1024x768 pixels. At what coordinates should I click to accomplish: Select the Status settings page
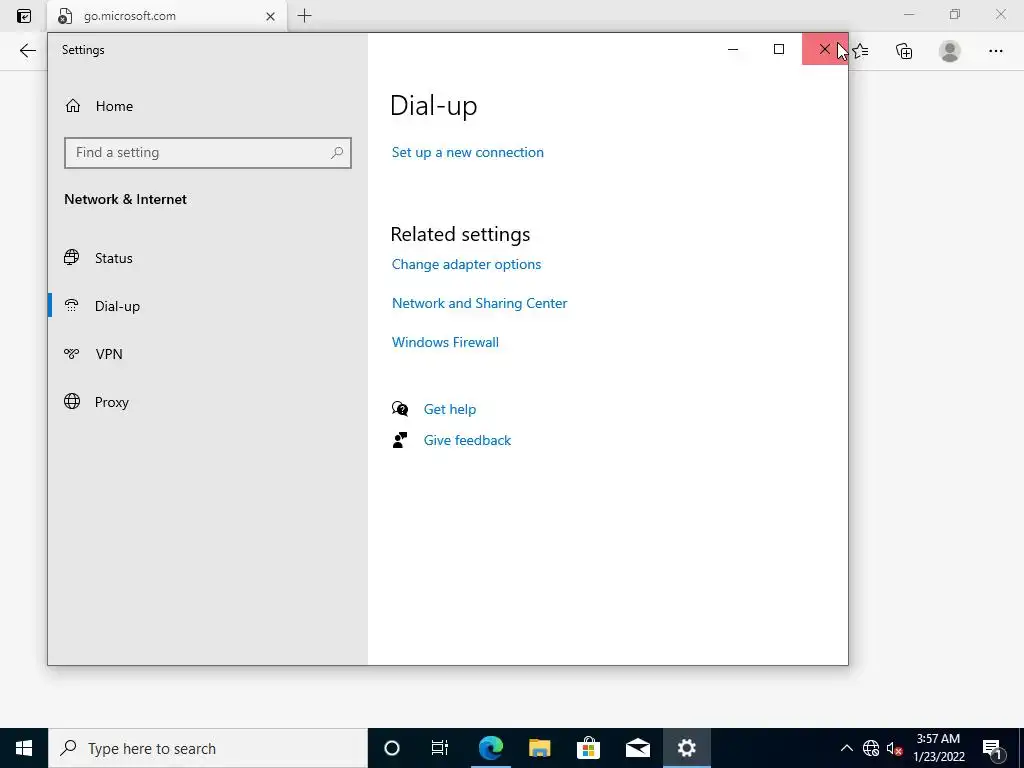pos(208,258)
